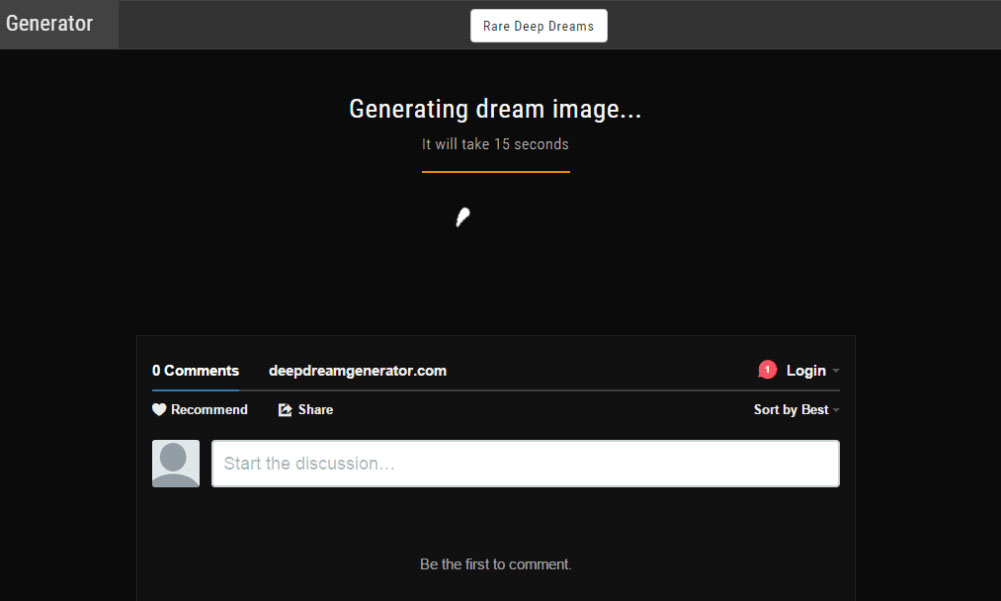This screenshot has height=601, width=1001.
Task: Click the Be the first to comment text
Action: coord(495,564)
